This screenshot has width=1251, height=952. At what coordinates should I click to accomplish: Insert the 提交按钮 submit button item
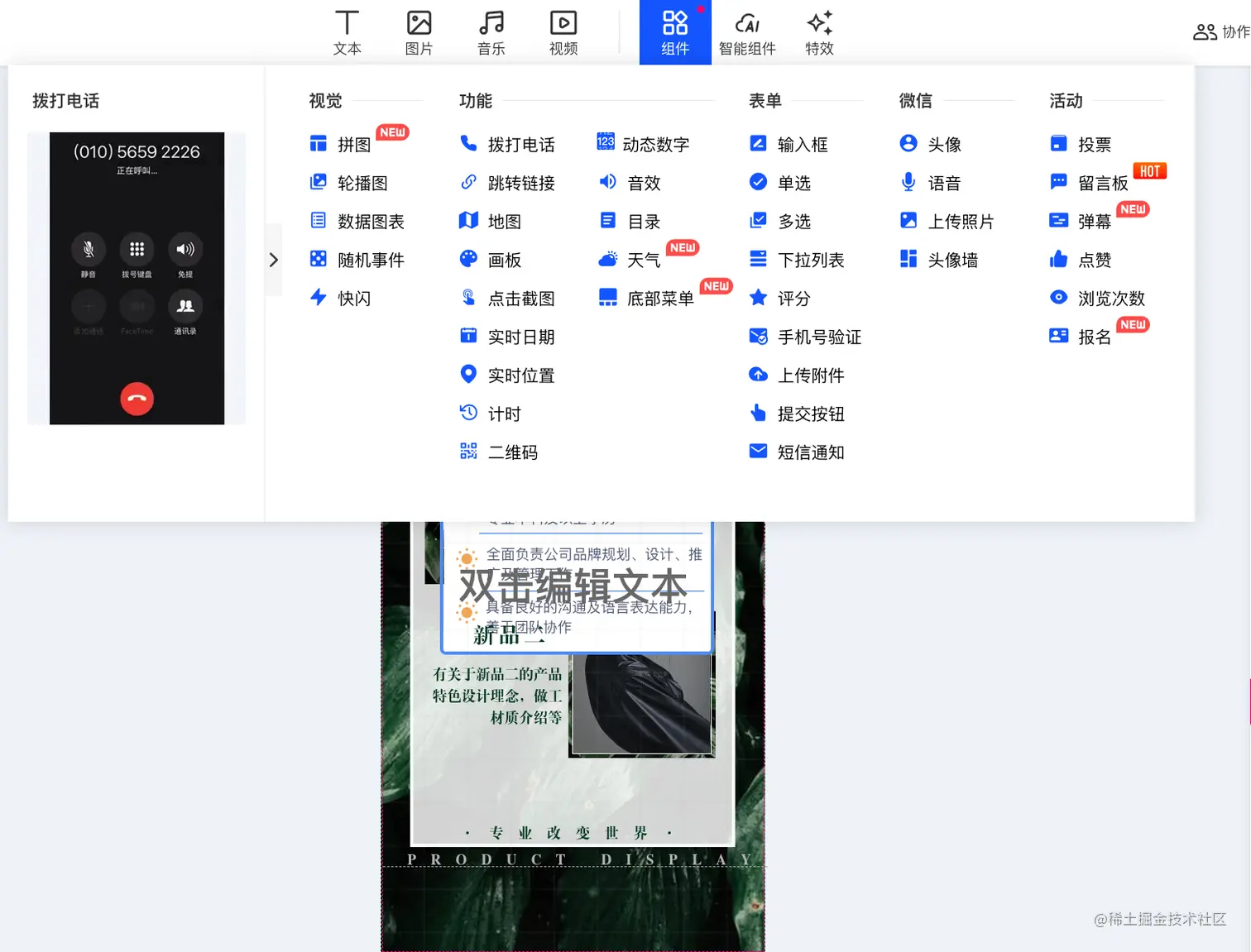click(796, 414)
